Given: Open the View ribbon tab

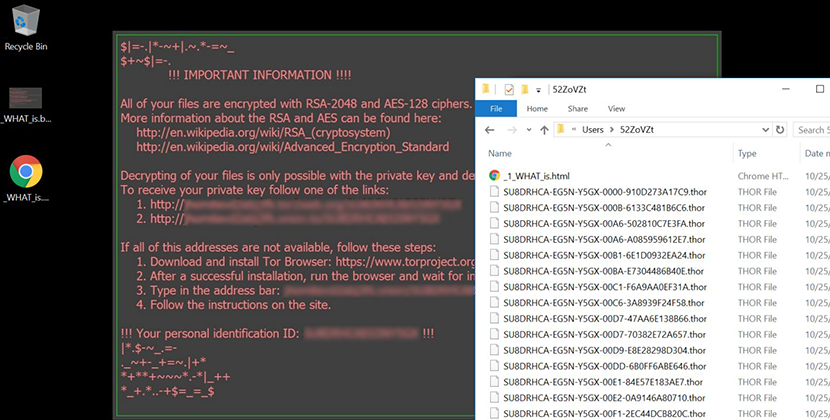Looking at the screenshot, I should coord(616,108).
